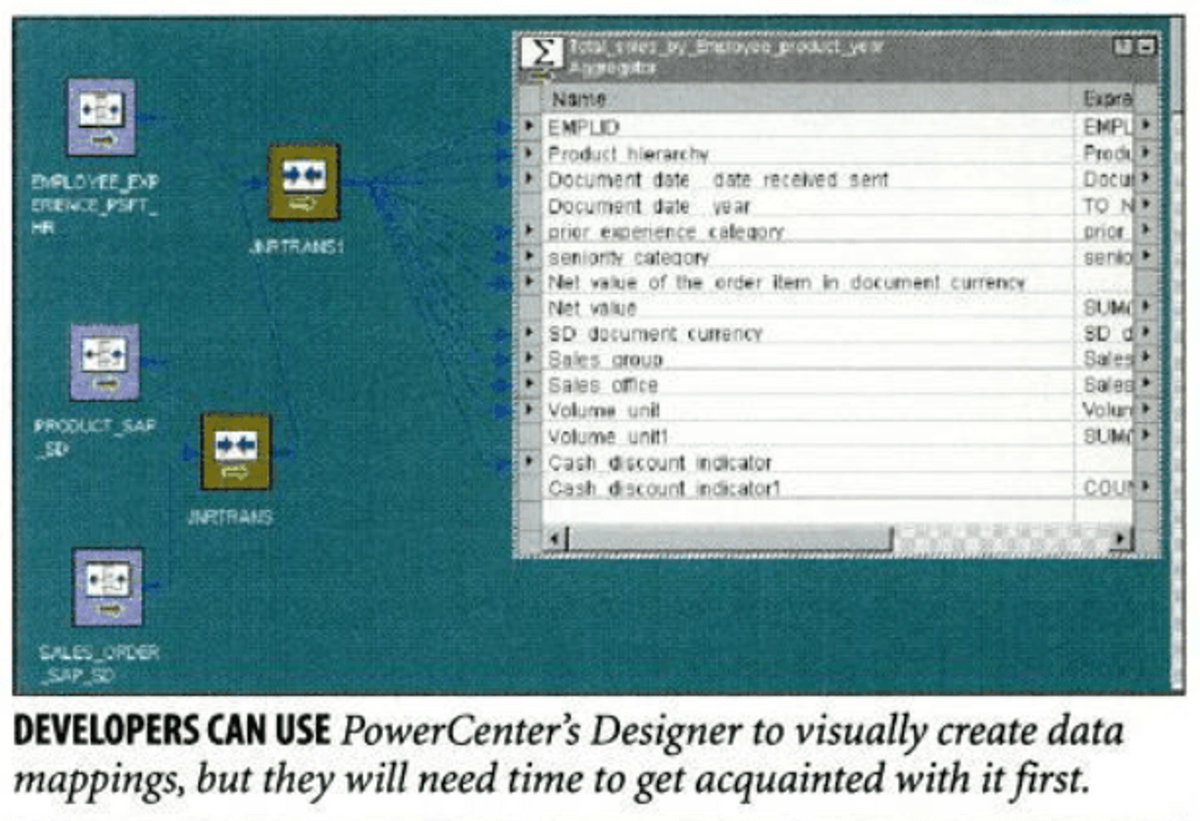The width and height of the screenshot is (1200, 821).
Task: Click the SD_document_currency port
Action: pyautogui.click(x=655, y=333)
